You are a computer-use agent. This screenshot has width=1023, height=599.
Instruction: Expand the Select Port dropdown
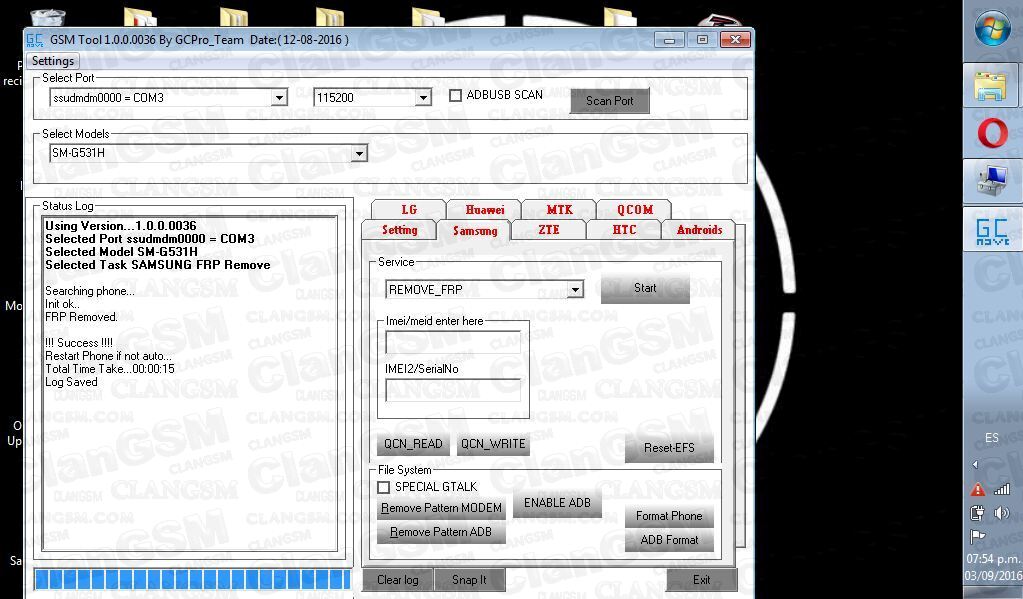[279, 98]
